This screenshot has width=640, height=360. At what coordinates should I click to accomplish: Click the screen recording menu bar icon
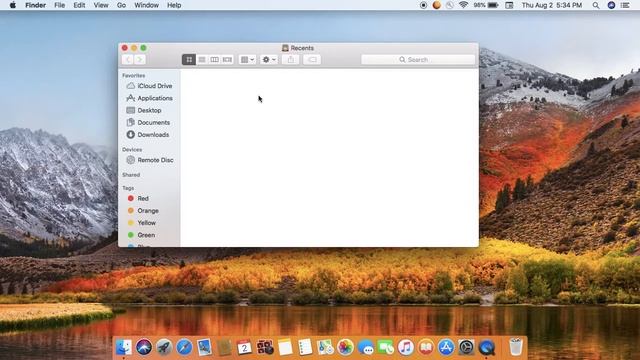[423, 5]
